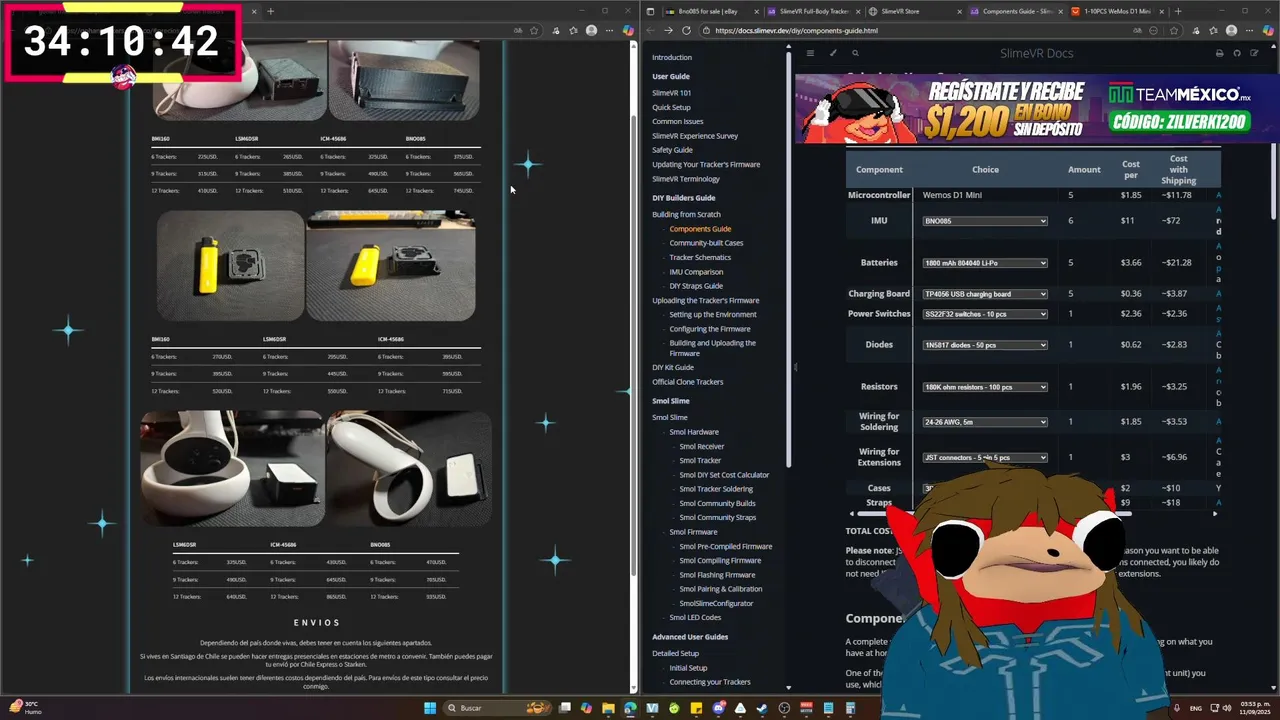Click favorite star in left browser window
Viewport: 1280px width, 720px height.
(534, 30)
